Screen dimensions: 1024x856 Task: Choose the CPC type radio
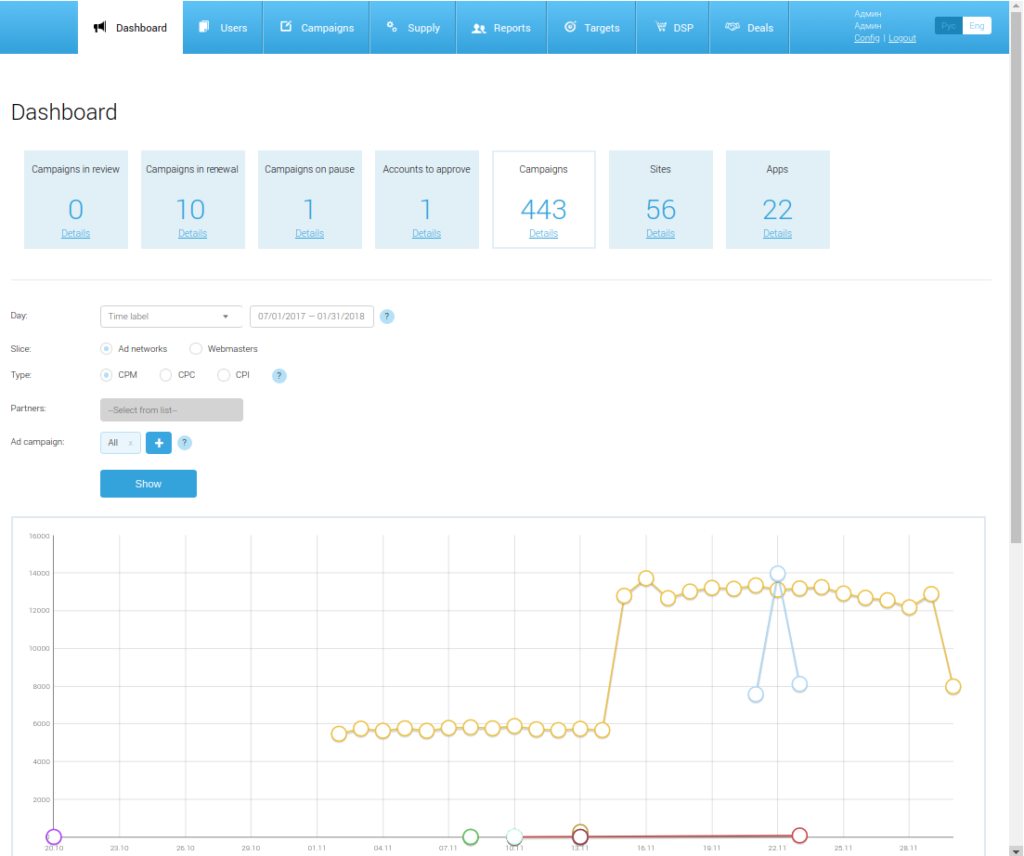[165, 375]
